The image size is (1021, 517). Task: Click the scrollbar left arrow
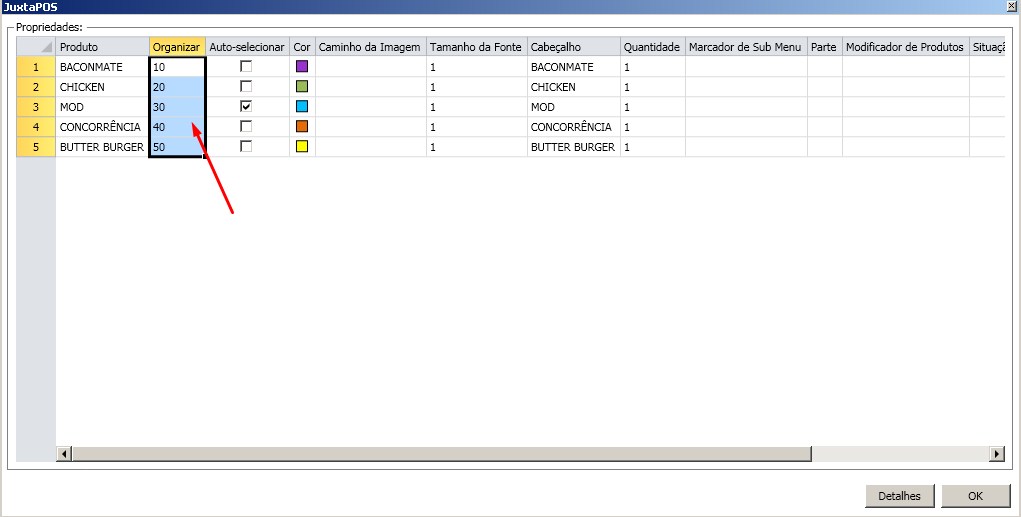[x=63, y=453]
